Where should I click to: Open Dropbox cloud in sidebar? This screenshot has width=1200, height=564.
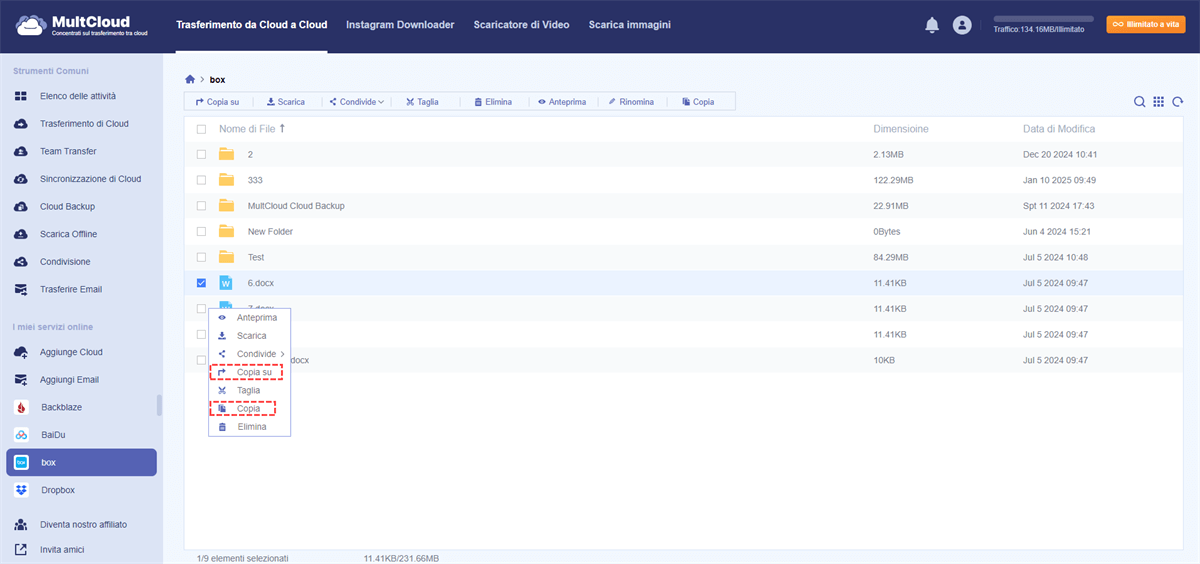pyautogui.click(x=58, y=490)
